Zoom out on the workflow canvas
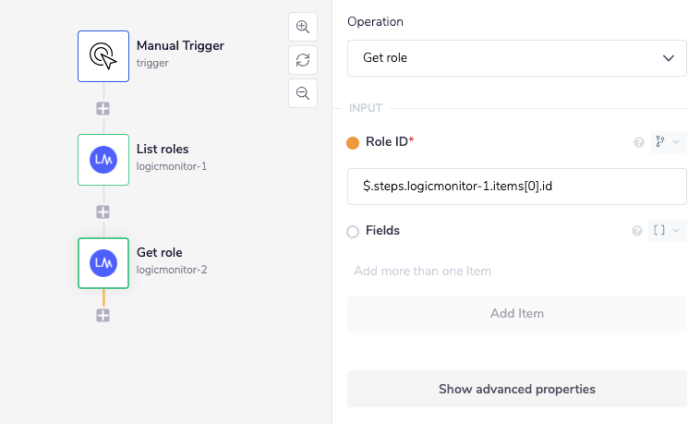The image size is (700, 424). [x=302, y=93]
